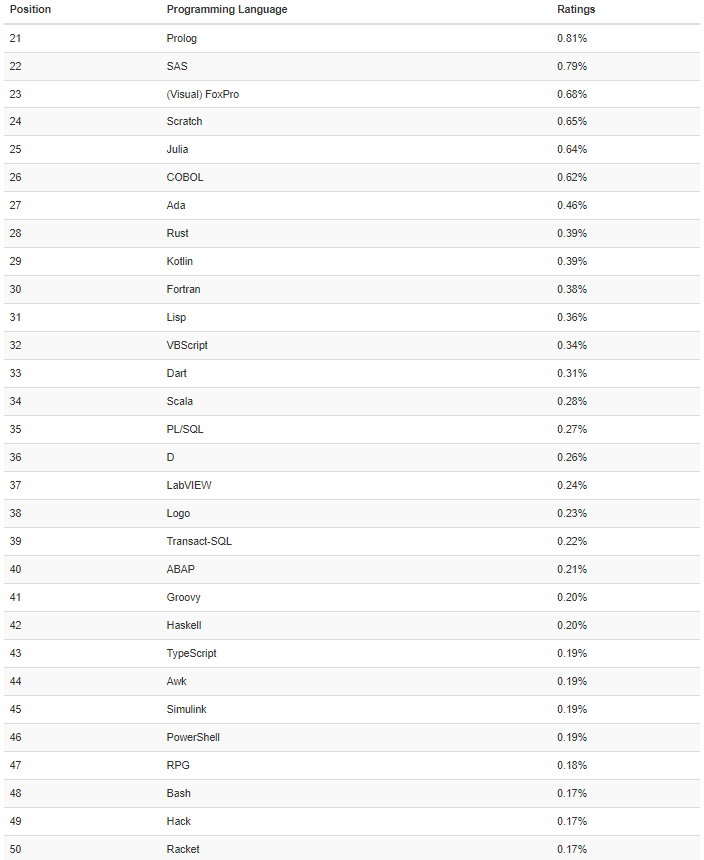Click the TypeScript language cell
The height and width of the screenshot is (860, 704).
[191, 653]
